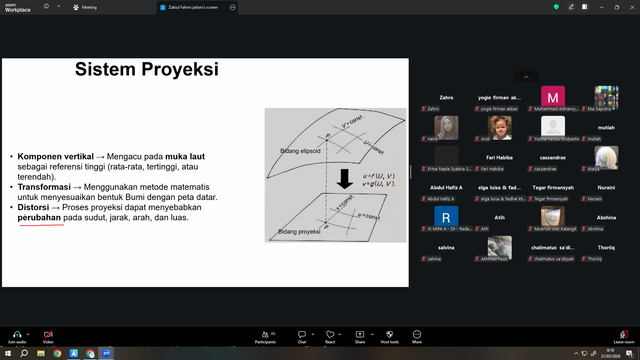Open Host tools shield icon
This screenshot has width=640, height=360.
pyautogui.click(x=389, y=334)
